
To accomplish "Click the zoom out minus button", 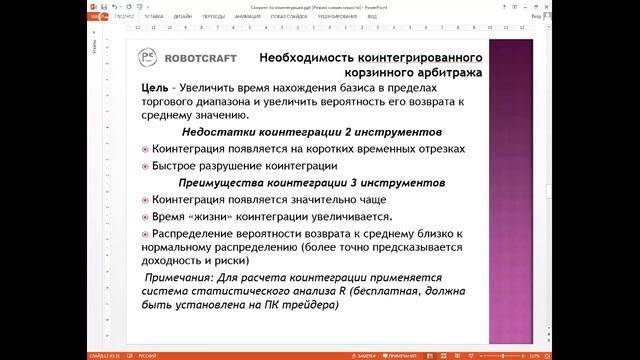I will (x=481, y=356).
